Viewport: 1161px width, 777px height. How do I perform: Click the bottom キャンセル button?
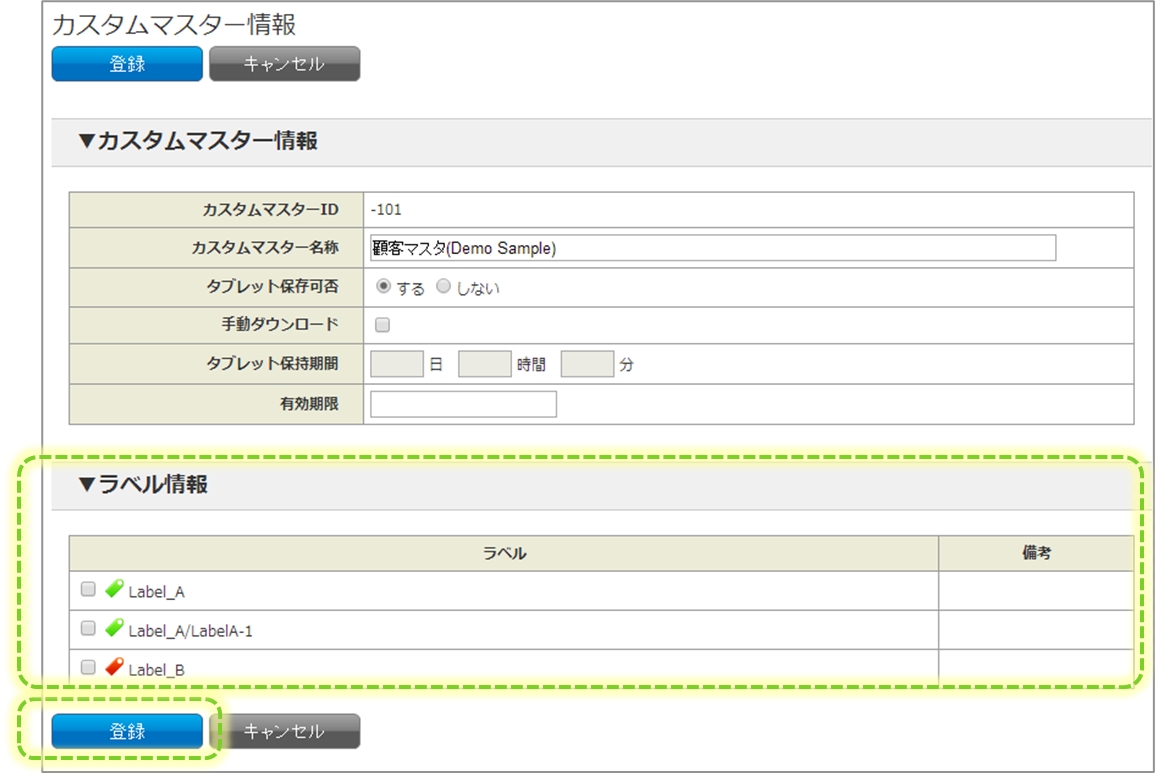click(x=284, y=731)
